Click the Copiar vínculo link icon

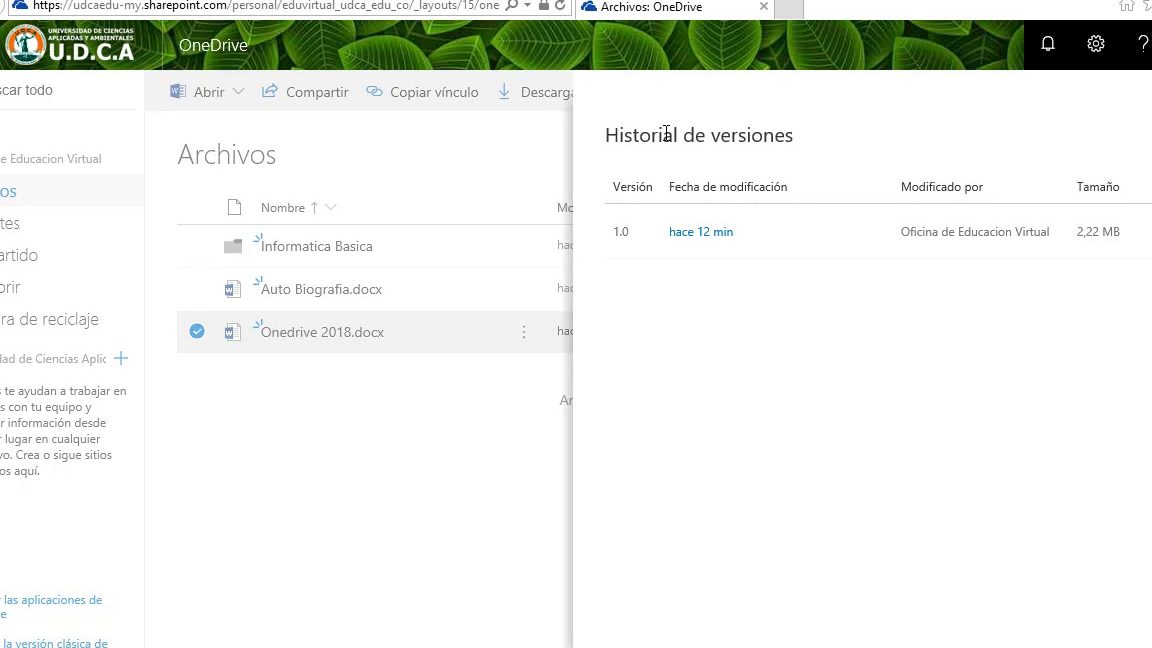(374, 91)
